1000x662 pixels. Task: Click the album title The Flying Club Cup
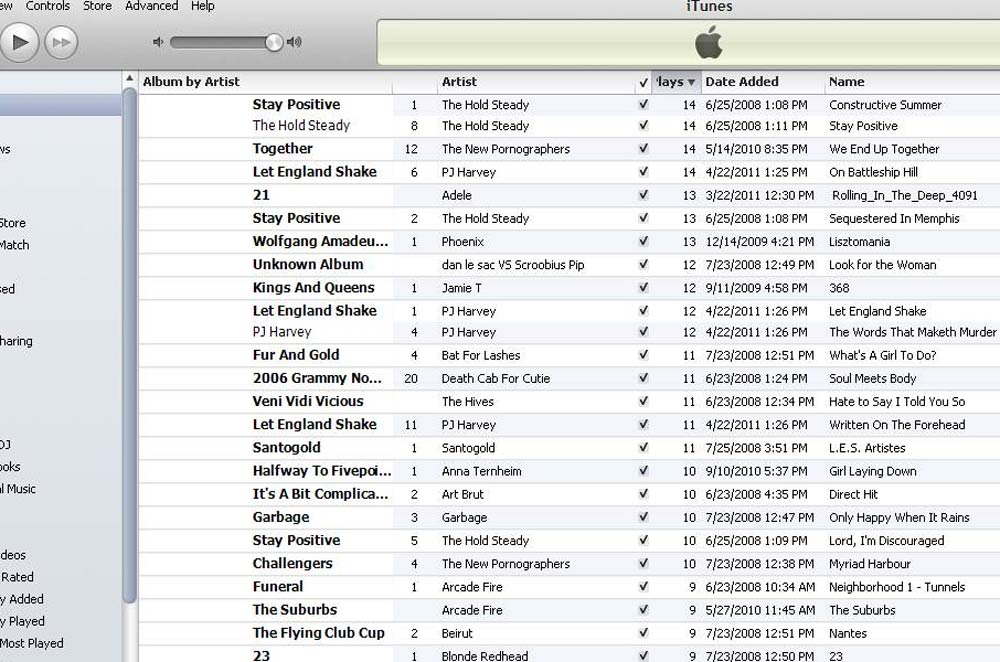click(x=319, y=633)
